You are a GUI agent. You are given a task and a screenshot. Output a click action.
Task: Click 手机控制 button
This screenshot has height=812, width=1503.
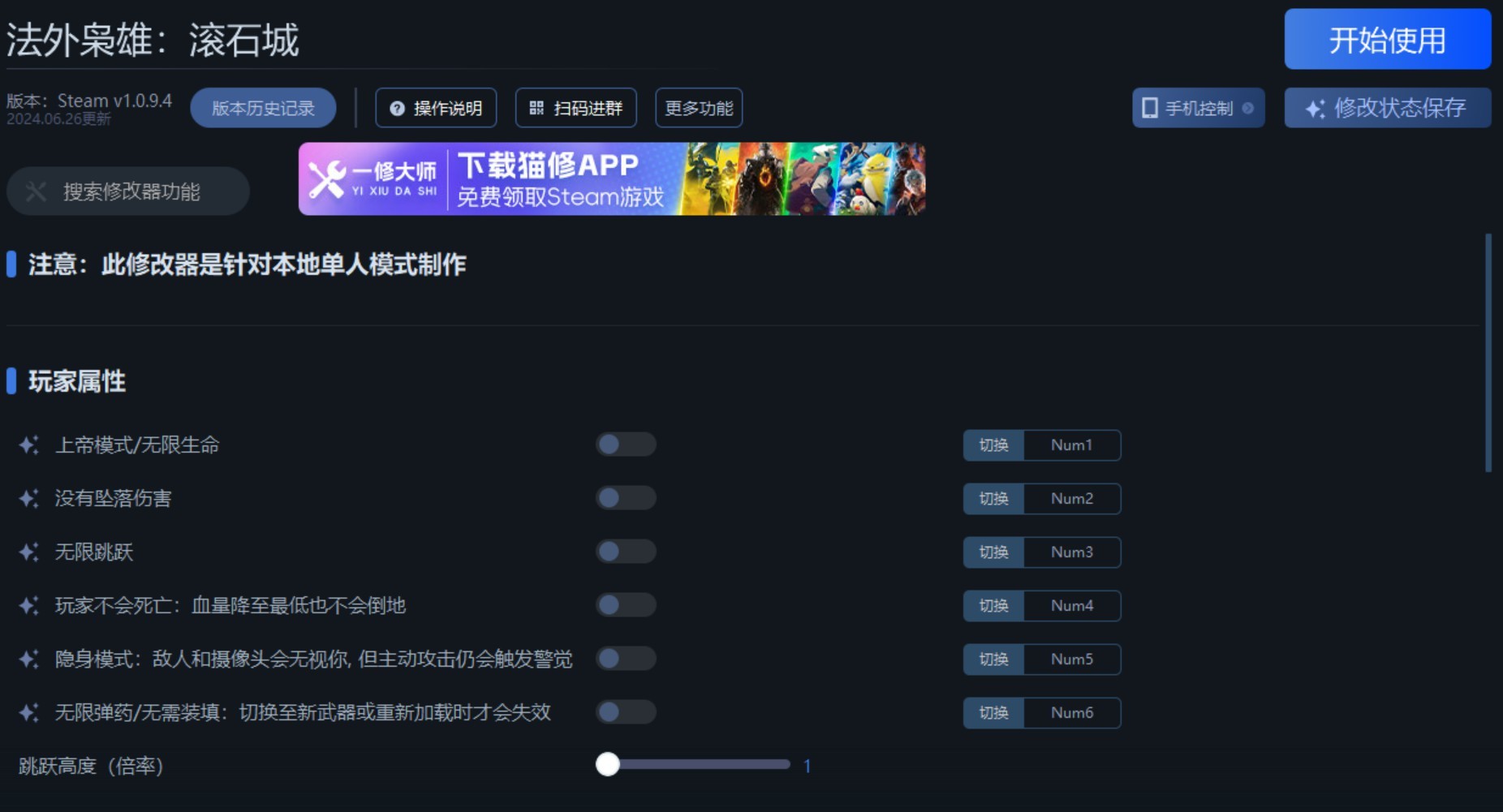coord(1199,108)
